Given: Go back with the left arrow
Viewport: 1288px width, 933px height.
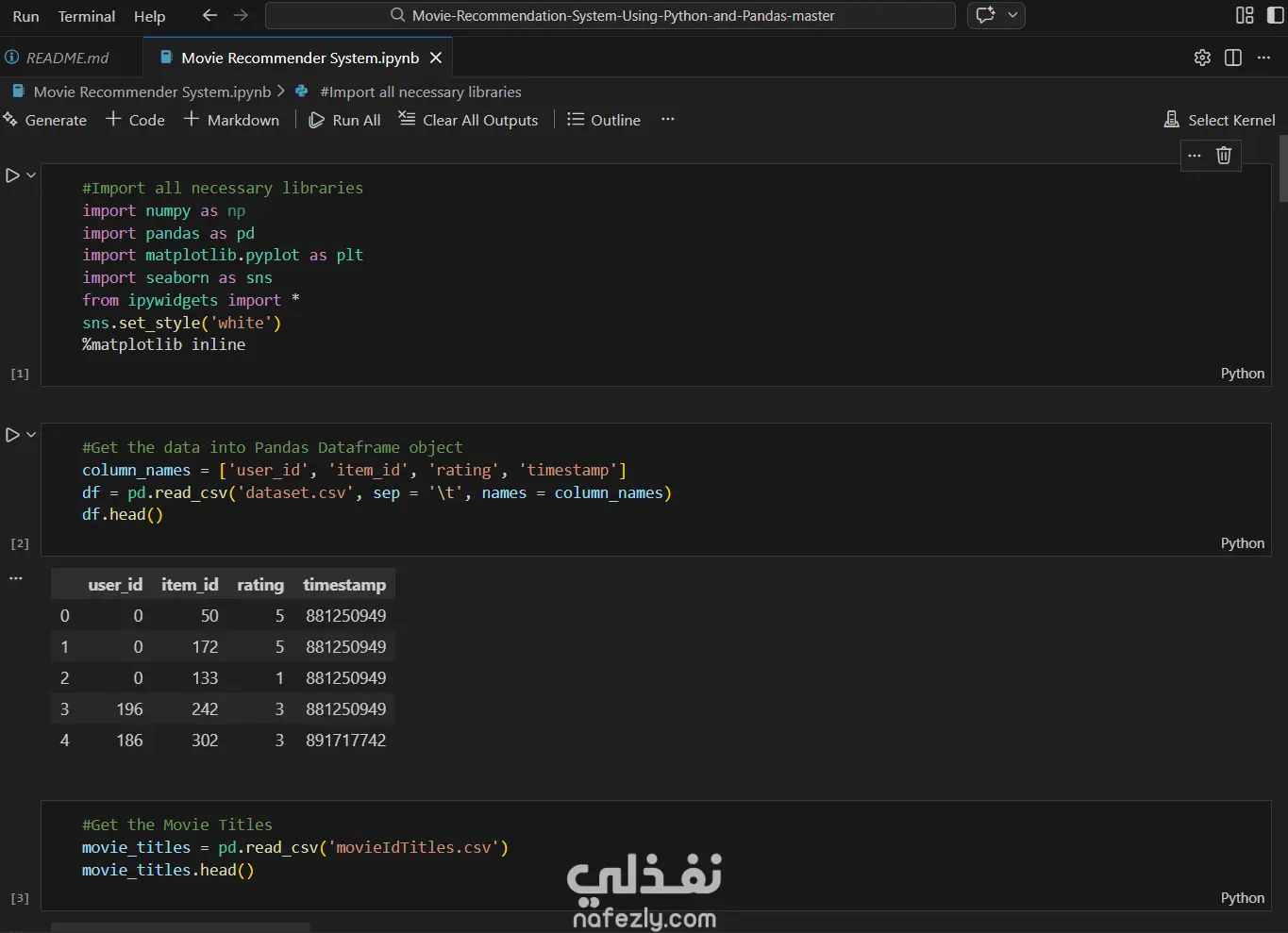Looking at the screenshot, I should tap(209, 15).
